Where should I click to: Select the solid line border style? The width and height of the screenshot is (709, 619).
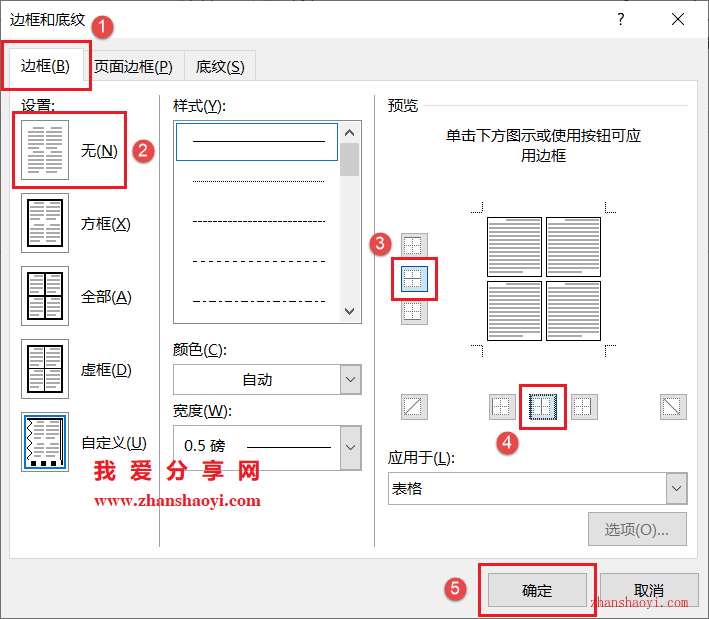point(257,142)
